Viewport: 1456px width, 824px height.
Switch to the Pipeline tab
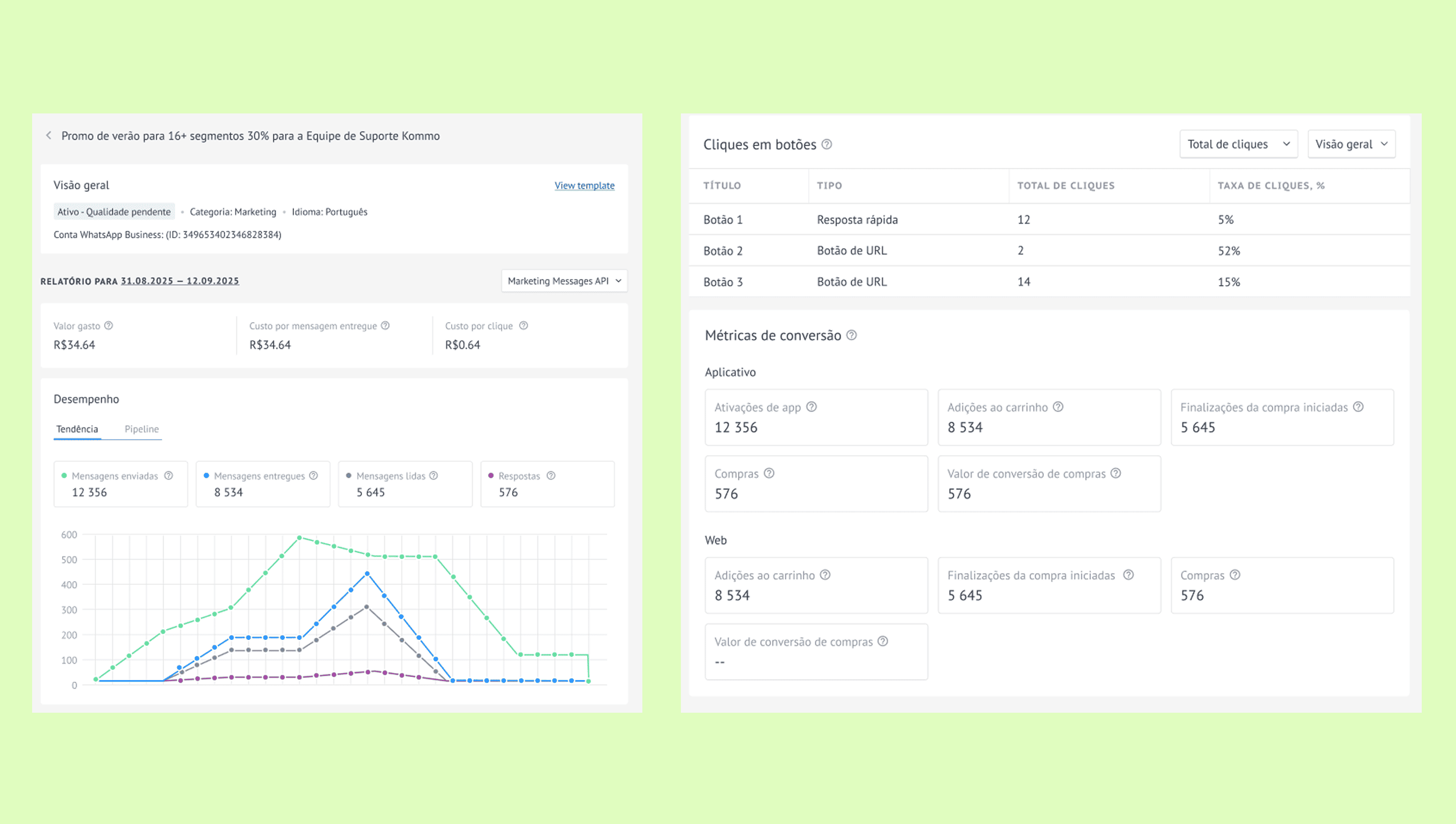[x=141, y=429]
